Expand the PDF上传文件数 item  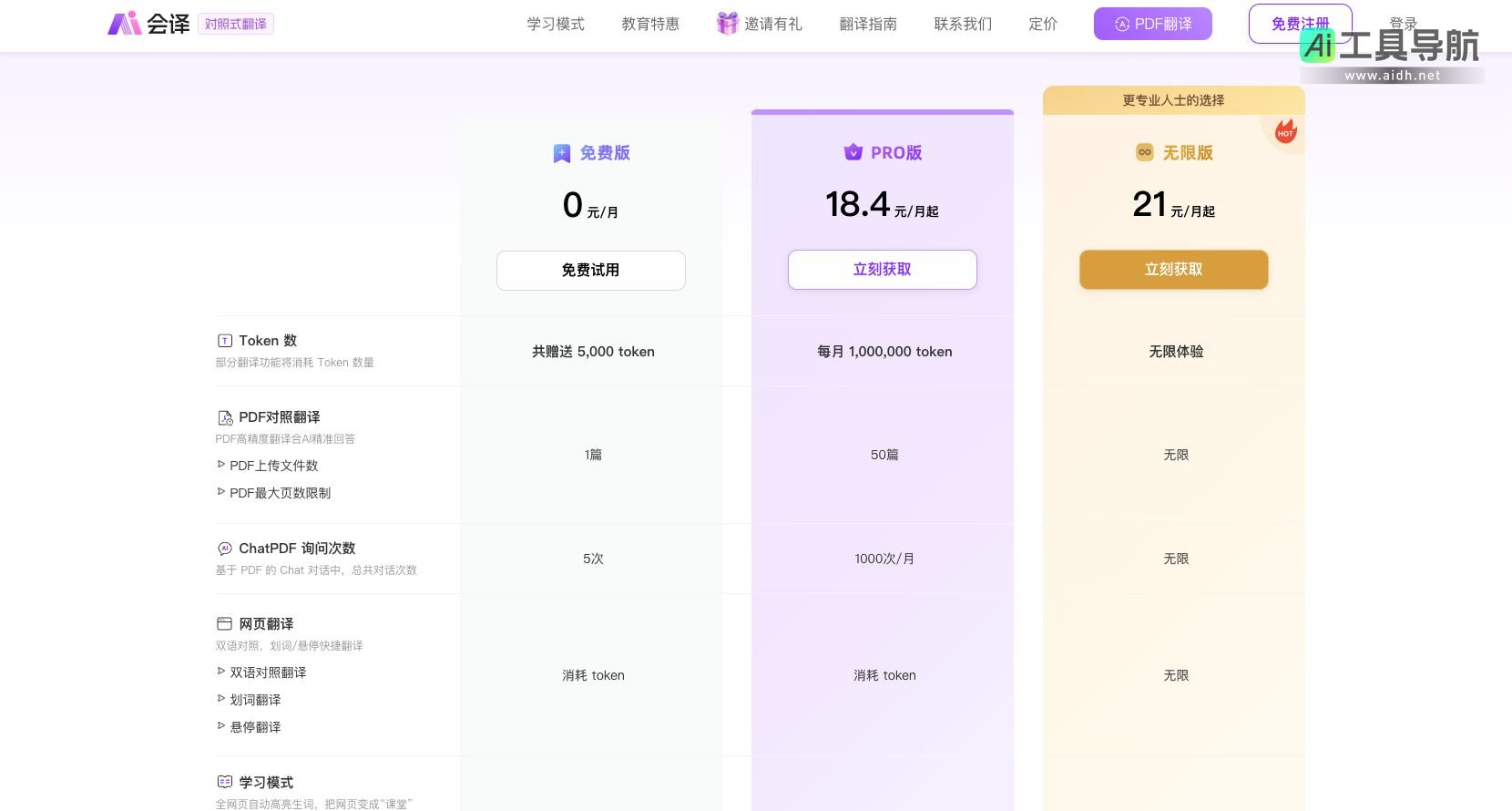221,465
